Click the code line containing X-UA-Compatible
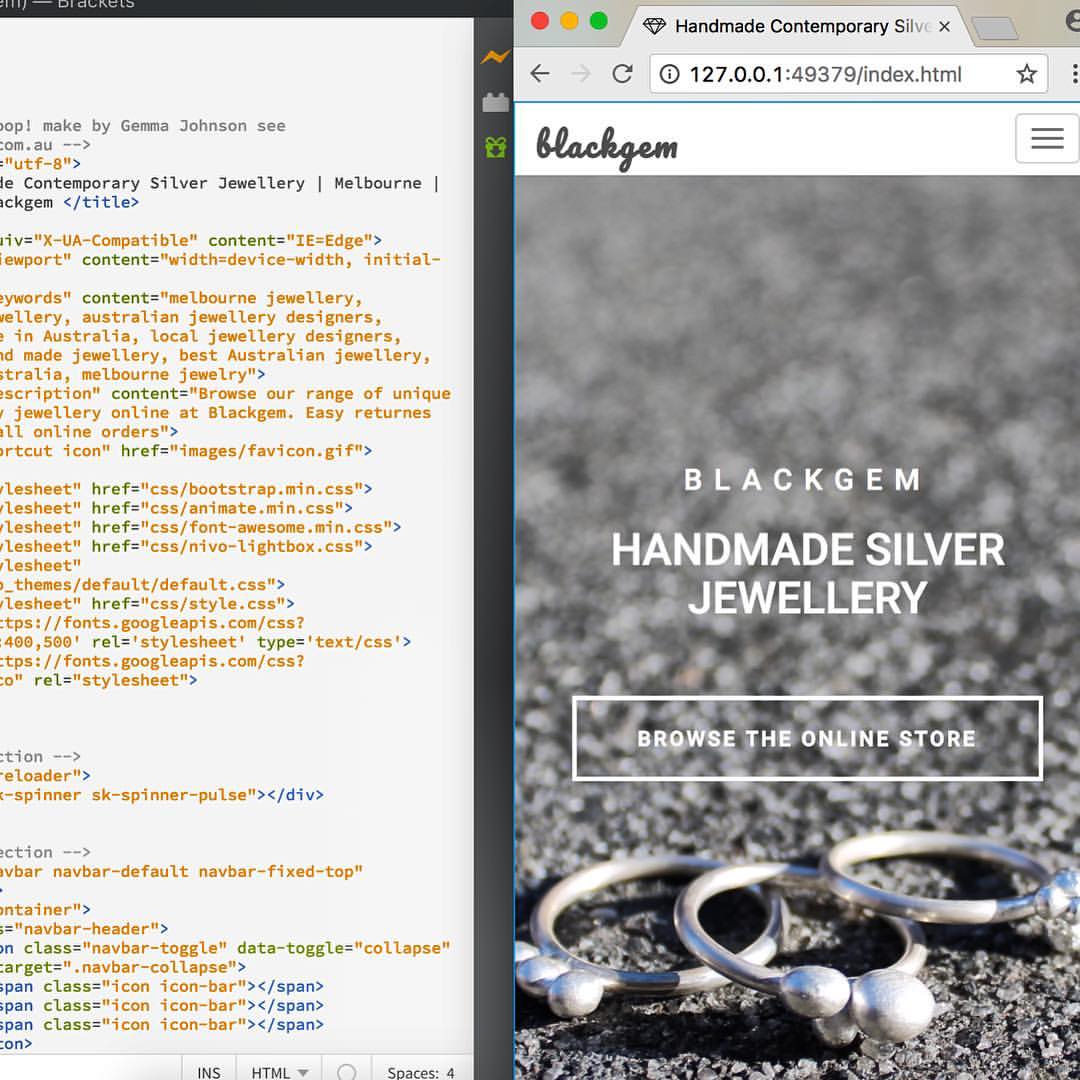This screenshot has width=1080, height=1080. coord(191,240)
